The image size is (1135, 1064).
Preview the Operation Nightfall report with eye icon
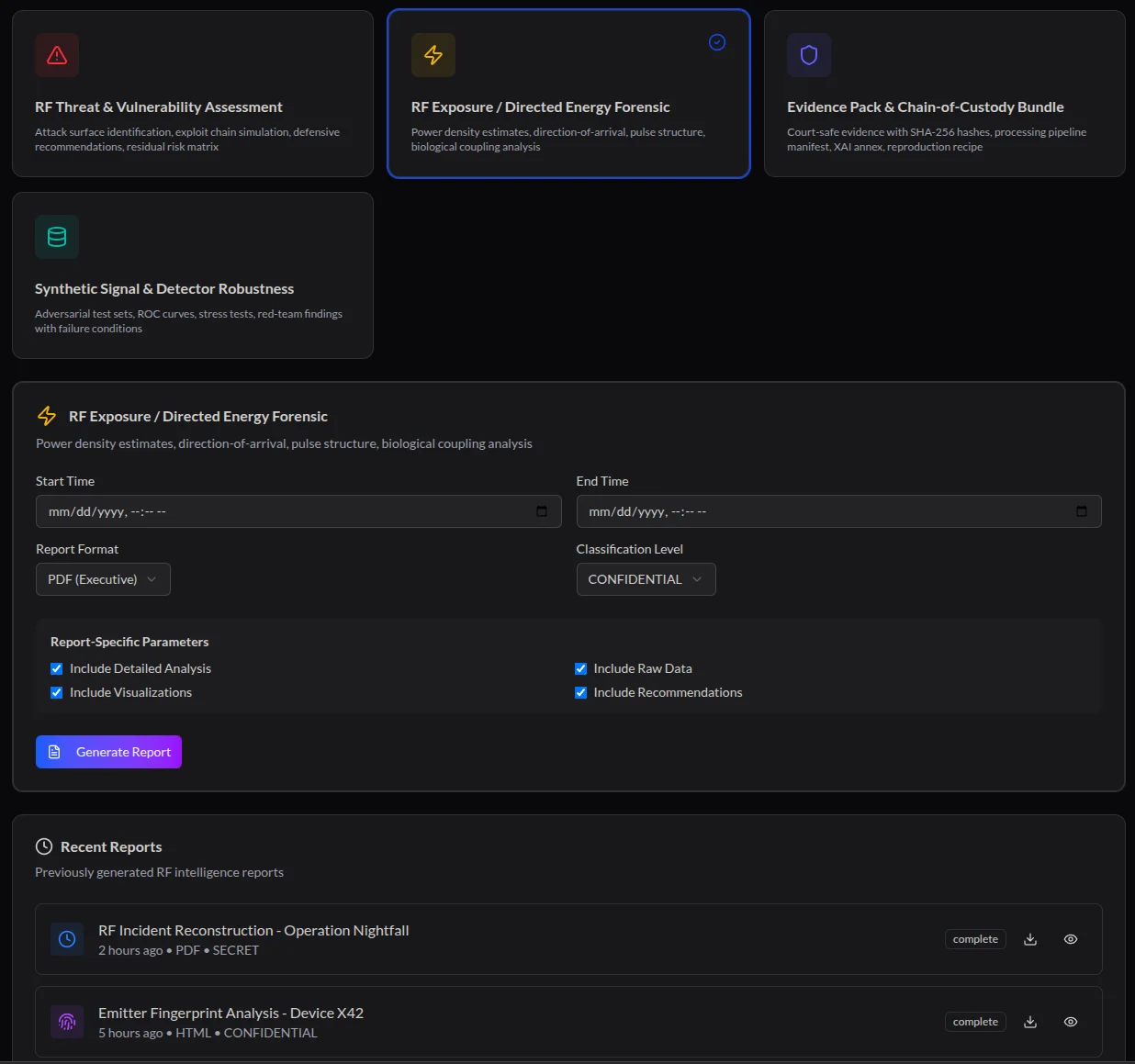1071,939
